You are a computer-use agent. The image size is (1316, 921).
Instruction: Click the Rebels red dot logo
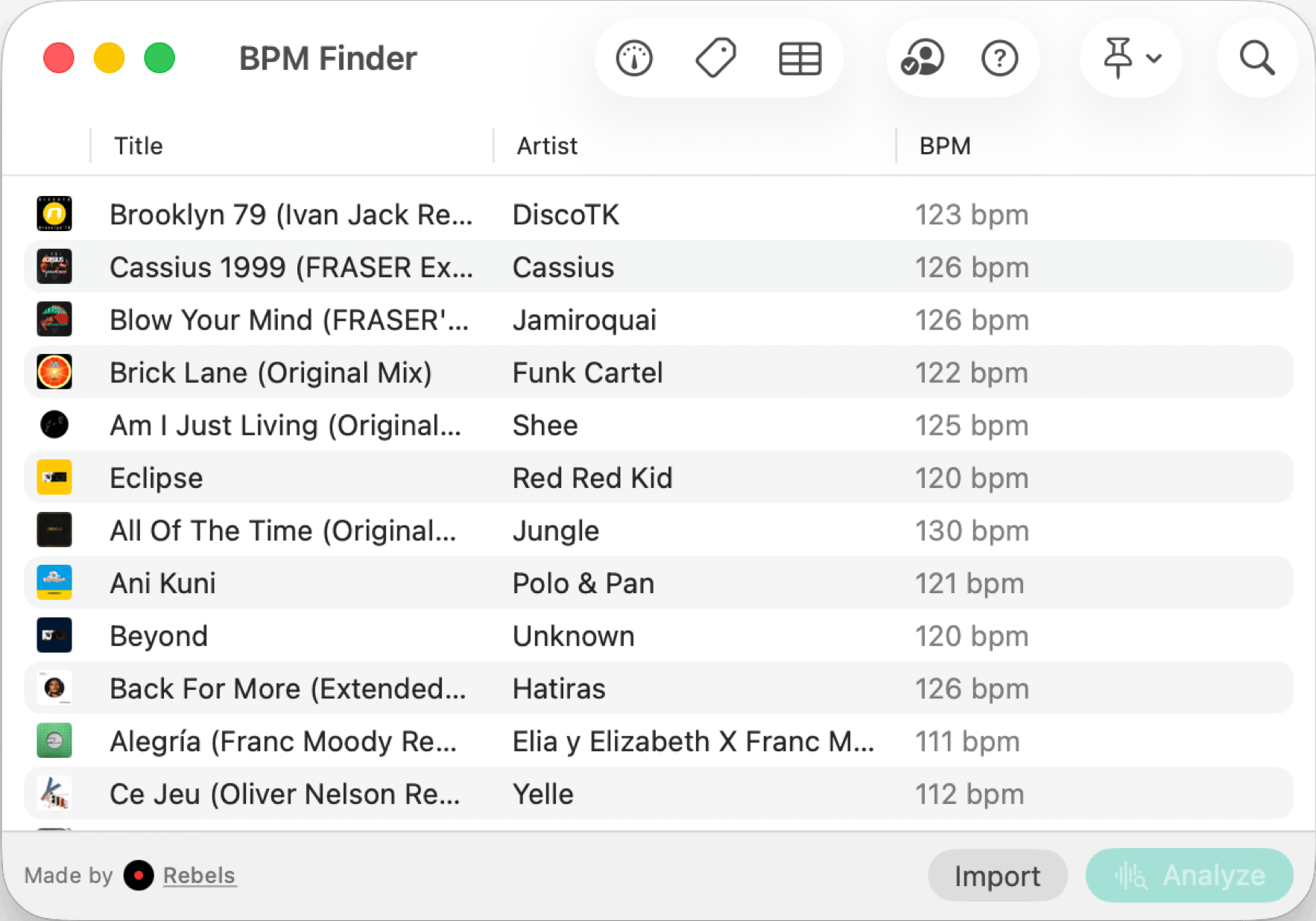click(139, 875)
